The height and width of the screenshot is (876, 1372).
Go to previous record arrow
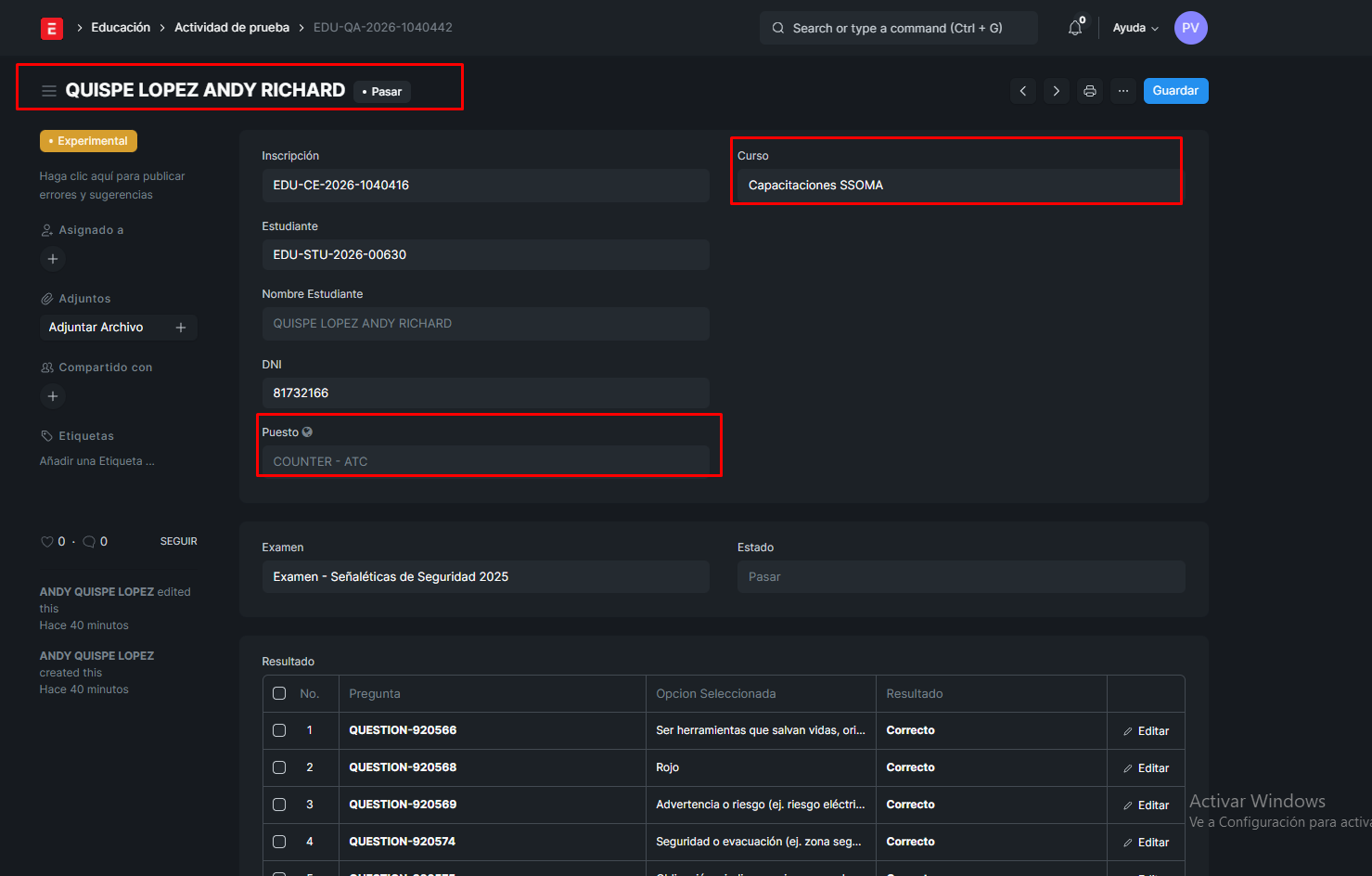tap(1023, 91)
